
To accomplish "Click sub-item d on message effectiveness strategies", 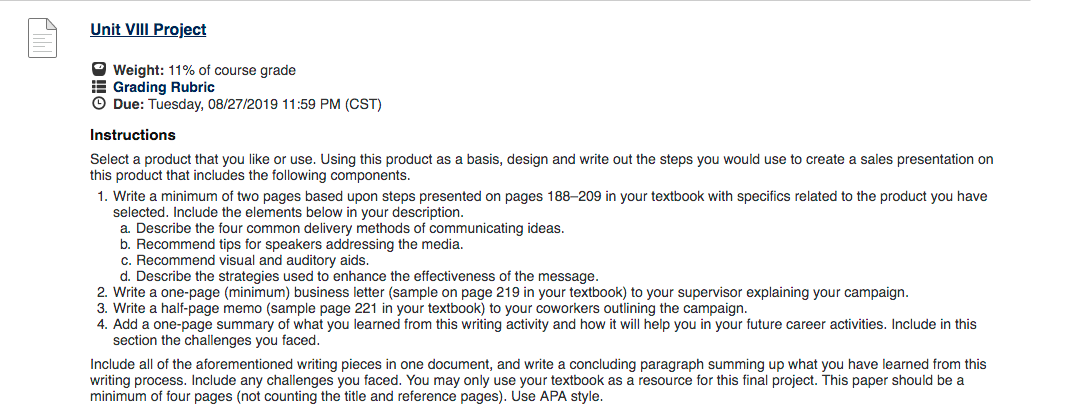I will click(359, 276).
